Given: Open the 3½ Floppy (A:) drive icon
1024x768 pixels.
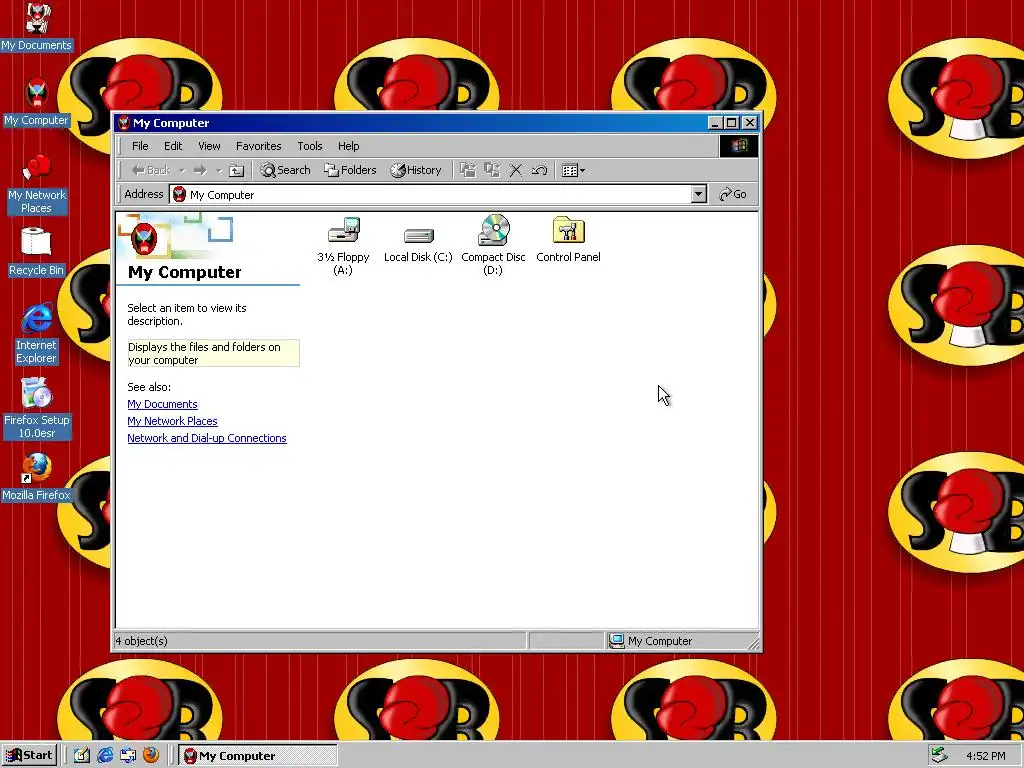Looking at the screenshot, I should click(344, 231).
